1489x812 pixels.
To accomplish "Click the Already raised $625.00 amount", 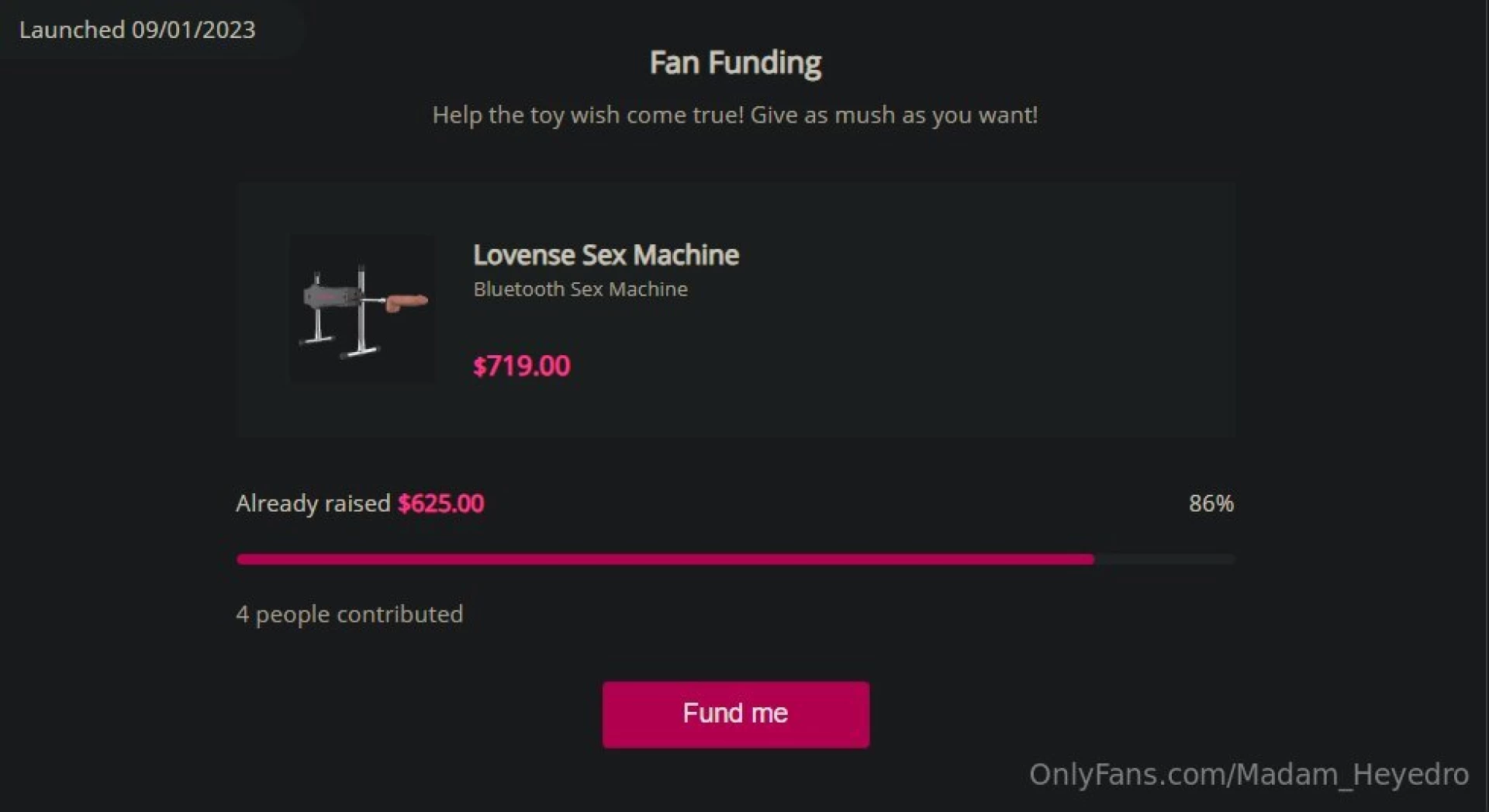I will click(x=359, y=503).
